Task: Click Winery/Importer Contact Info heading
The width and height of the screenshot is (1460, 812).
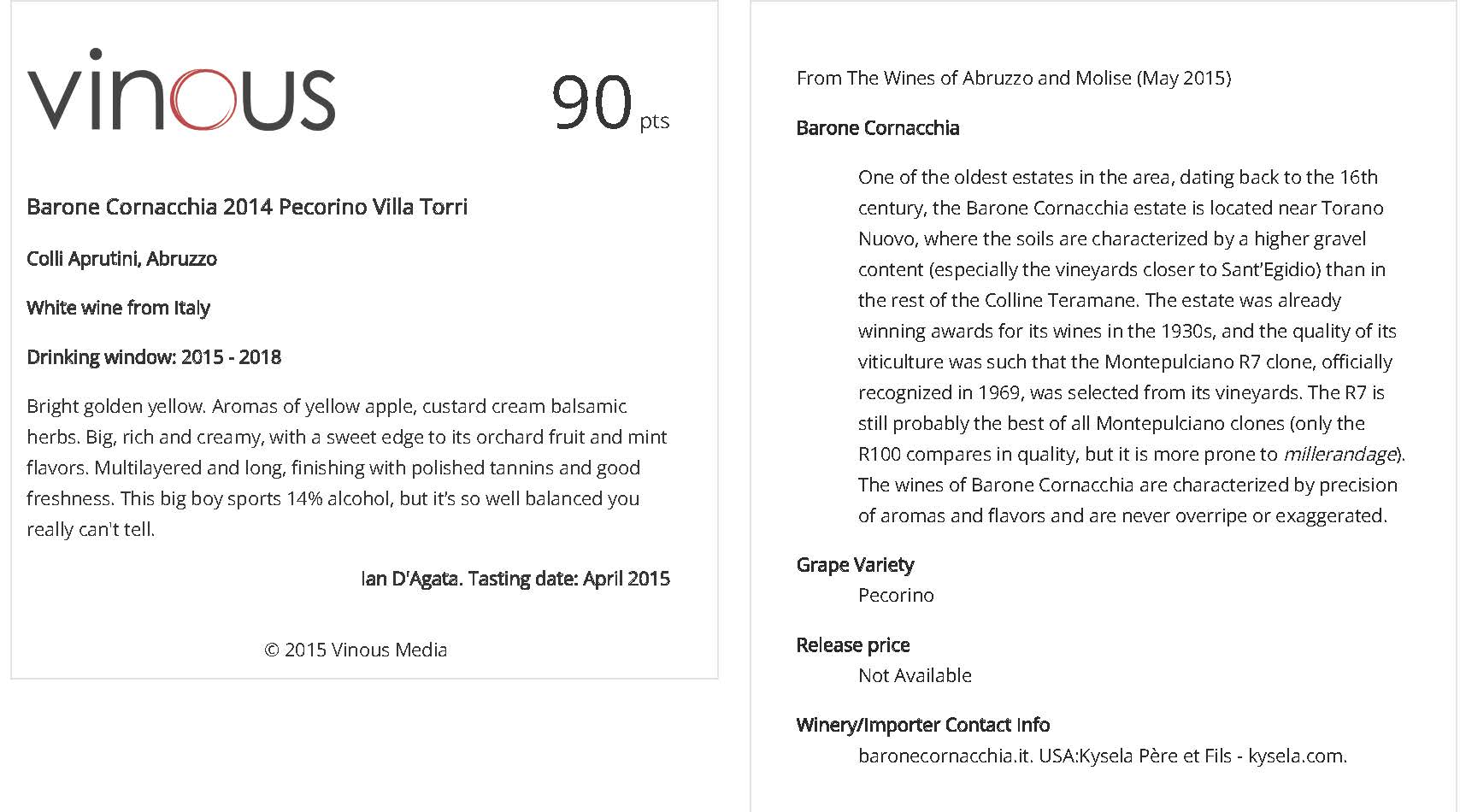Action: (x=923, y=725)
